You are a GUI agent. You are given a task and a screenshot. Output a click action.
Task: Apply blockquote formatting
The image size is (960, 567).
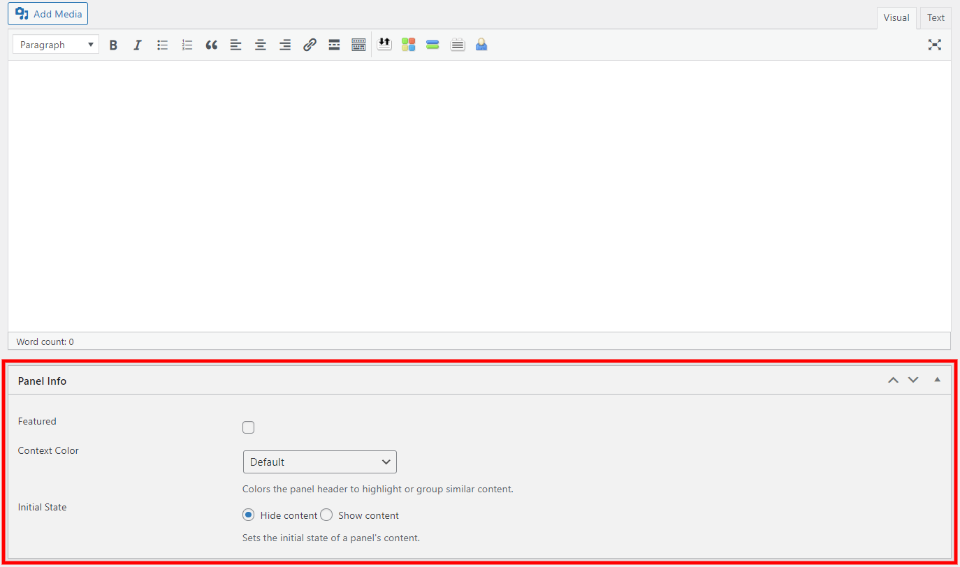(211, 45)
